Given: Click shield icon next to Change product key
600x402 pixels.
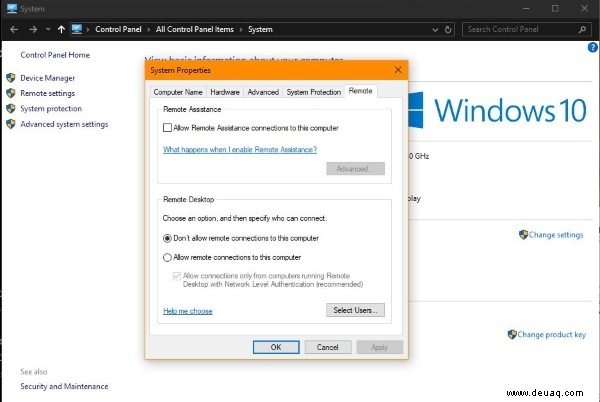Looking at the screenshot, I should coord(512,335).
